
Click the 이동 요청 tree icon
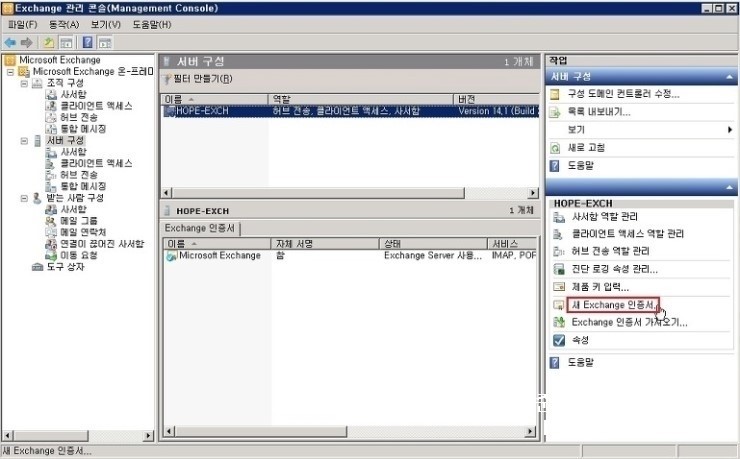51,255
